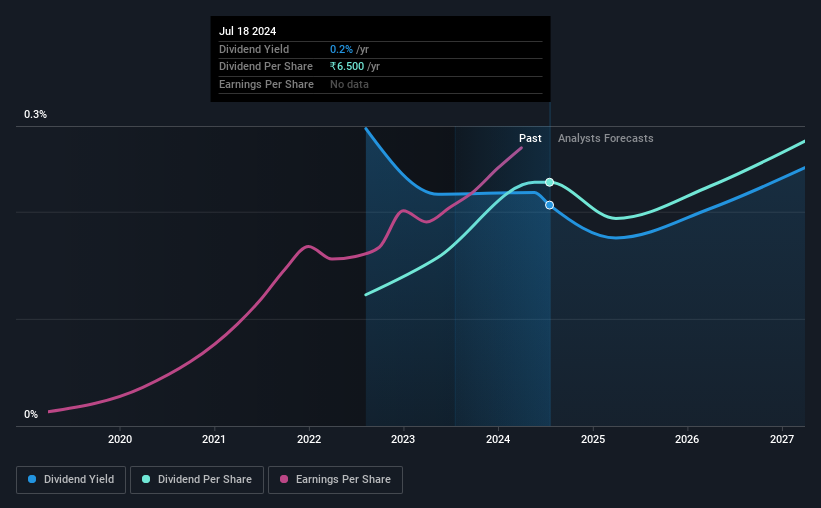This screenshot has height=508, width=821.
Task: Select the teal Dividend Per Share data point marker
Action: pos(549,182)
